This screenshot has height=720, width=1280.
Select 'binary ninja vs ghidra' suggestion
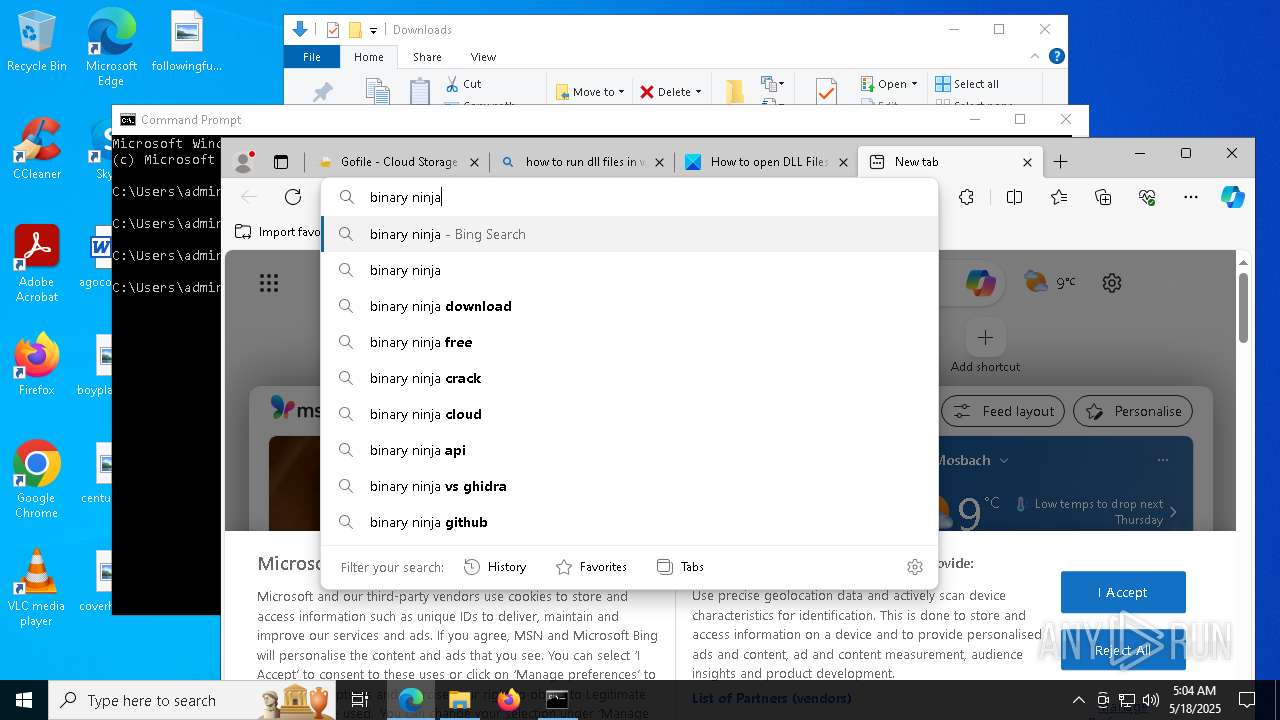[x=630, y=486]
